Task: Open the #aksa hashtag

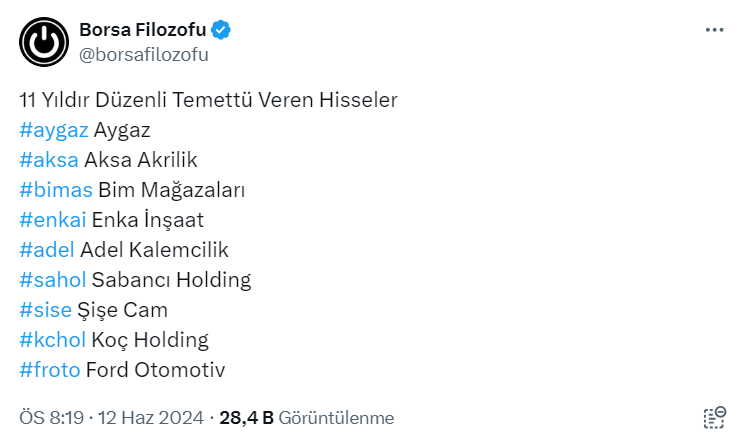Action: point(48,160)
